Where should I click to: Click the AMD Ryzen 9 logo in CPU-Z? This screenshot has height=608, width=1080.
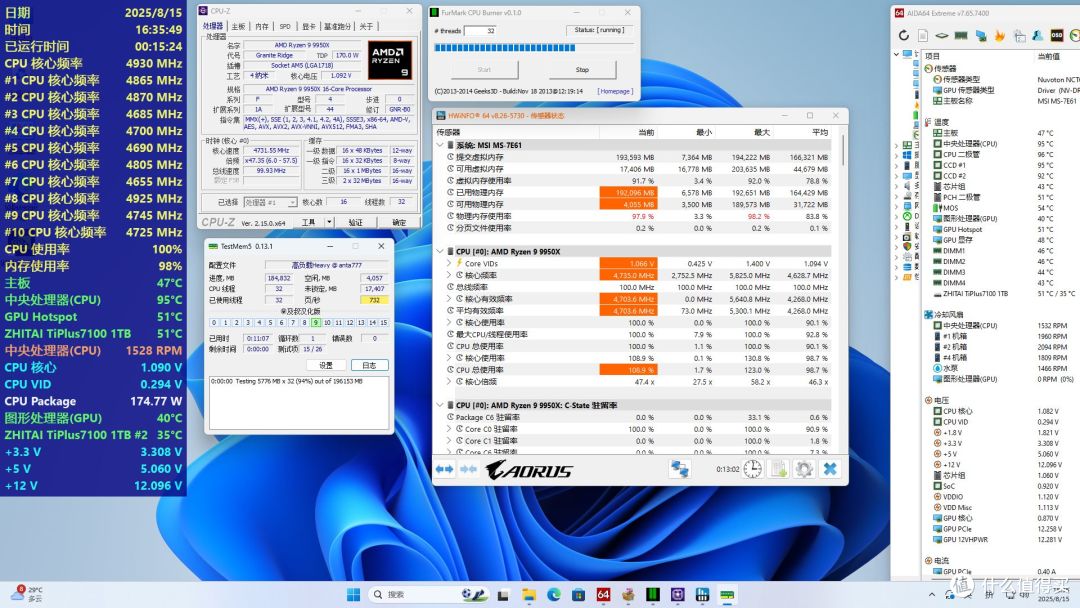(390, 60)
